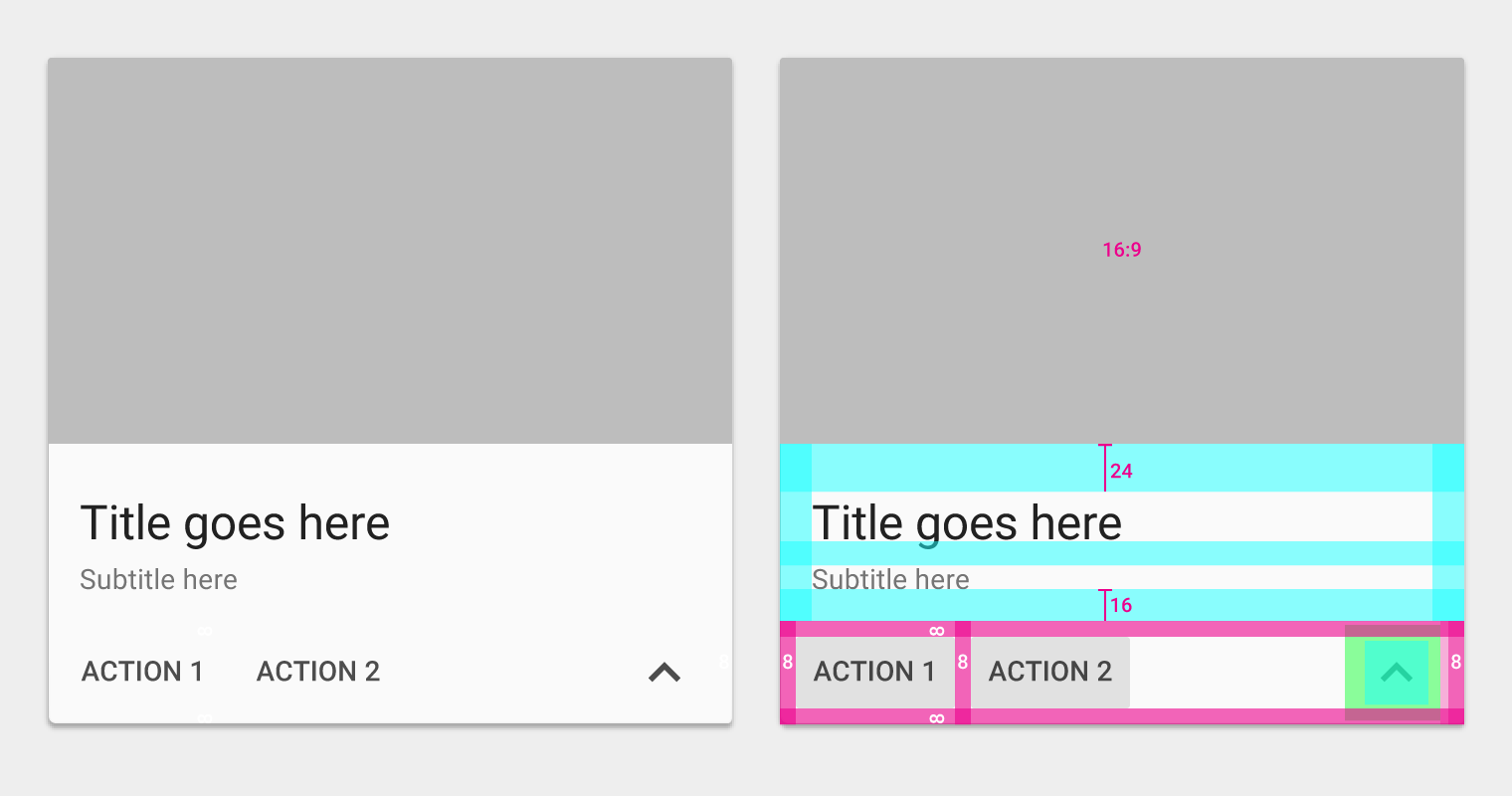1512x796 pixels.
Task: Click the pink 24 spacing label
Action: point(1122,471)
